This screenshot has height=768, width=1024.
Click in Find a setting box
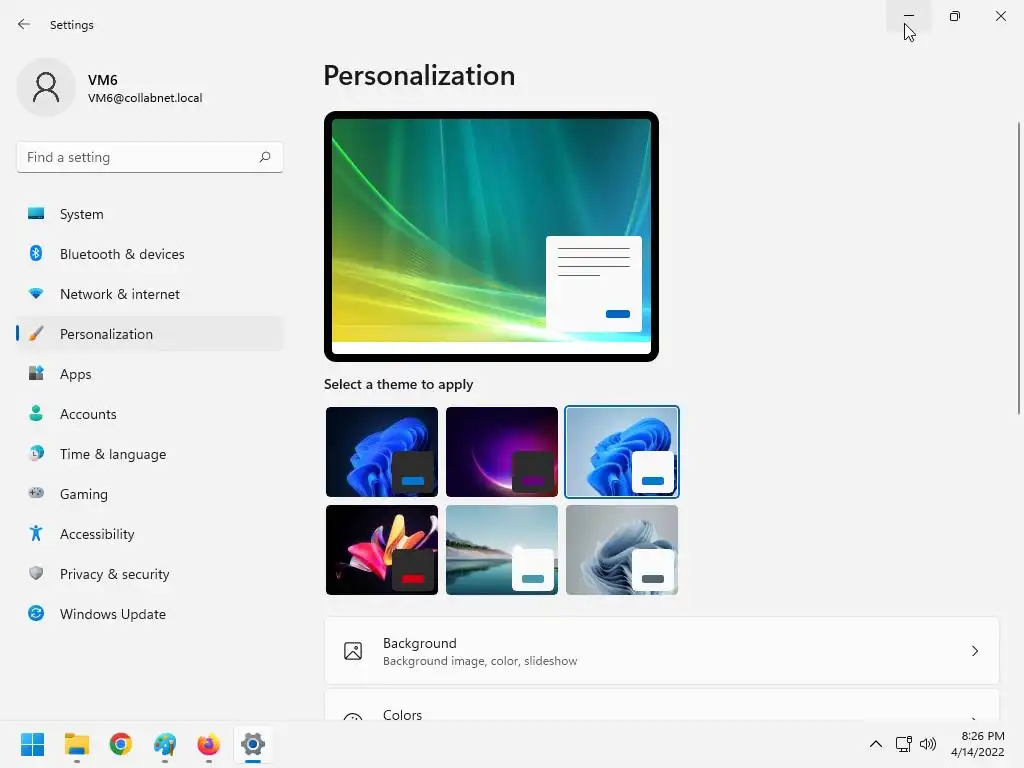(x=150, y=157)
